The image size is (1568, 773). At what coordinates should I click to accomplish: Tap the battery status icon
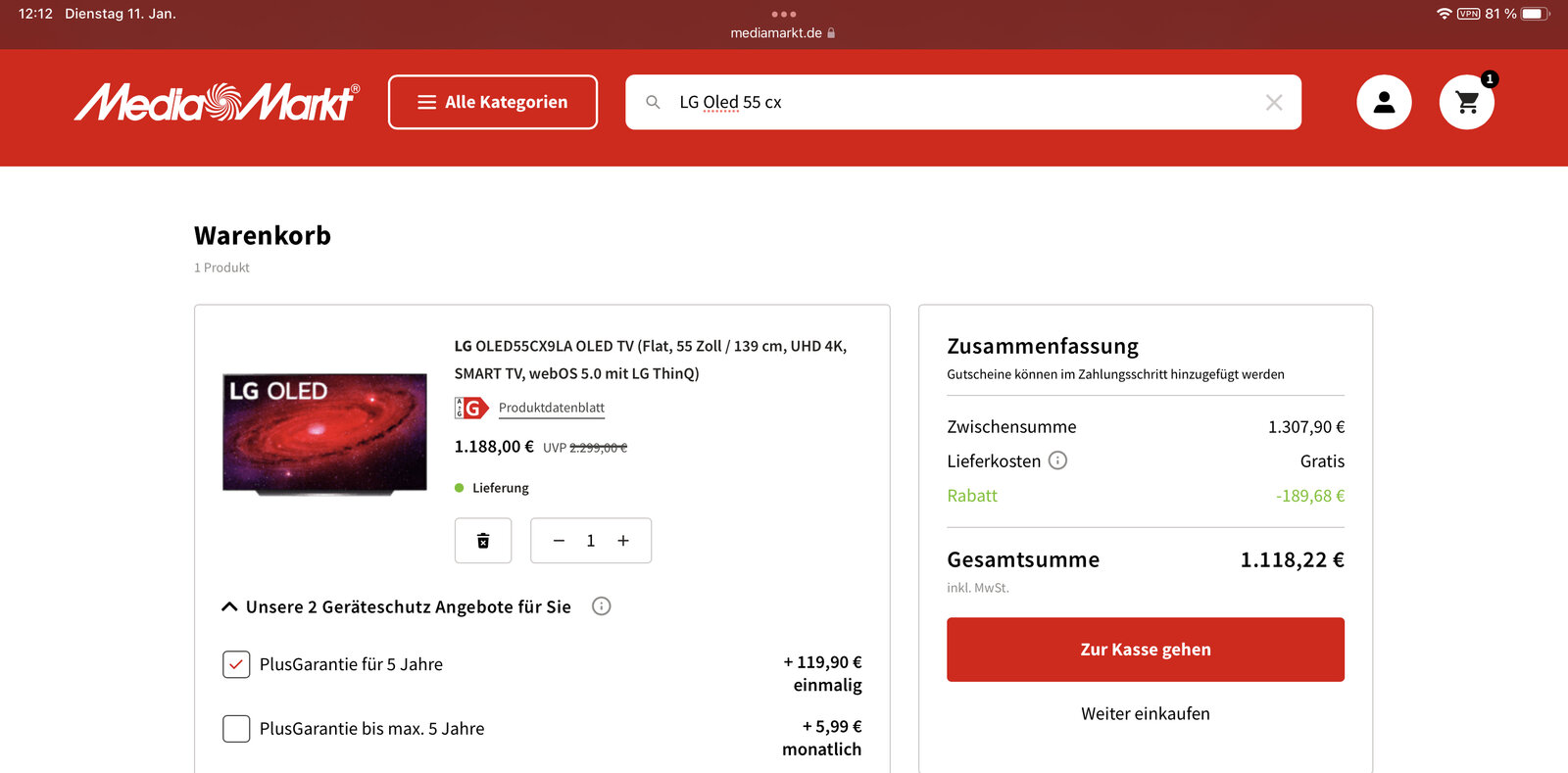1536,14
